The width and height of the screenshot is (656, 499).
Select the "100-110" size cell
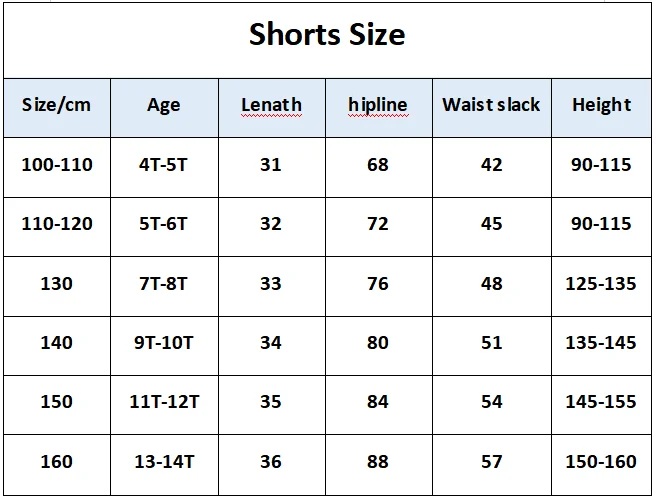[x=57, y=164]
